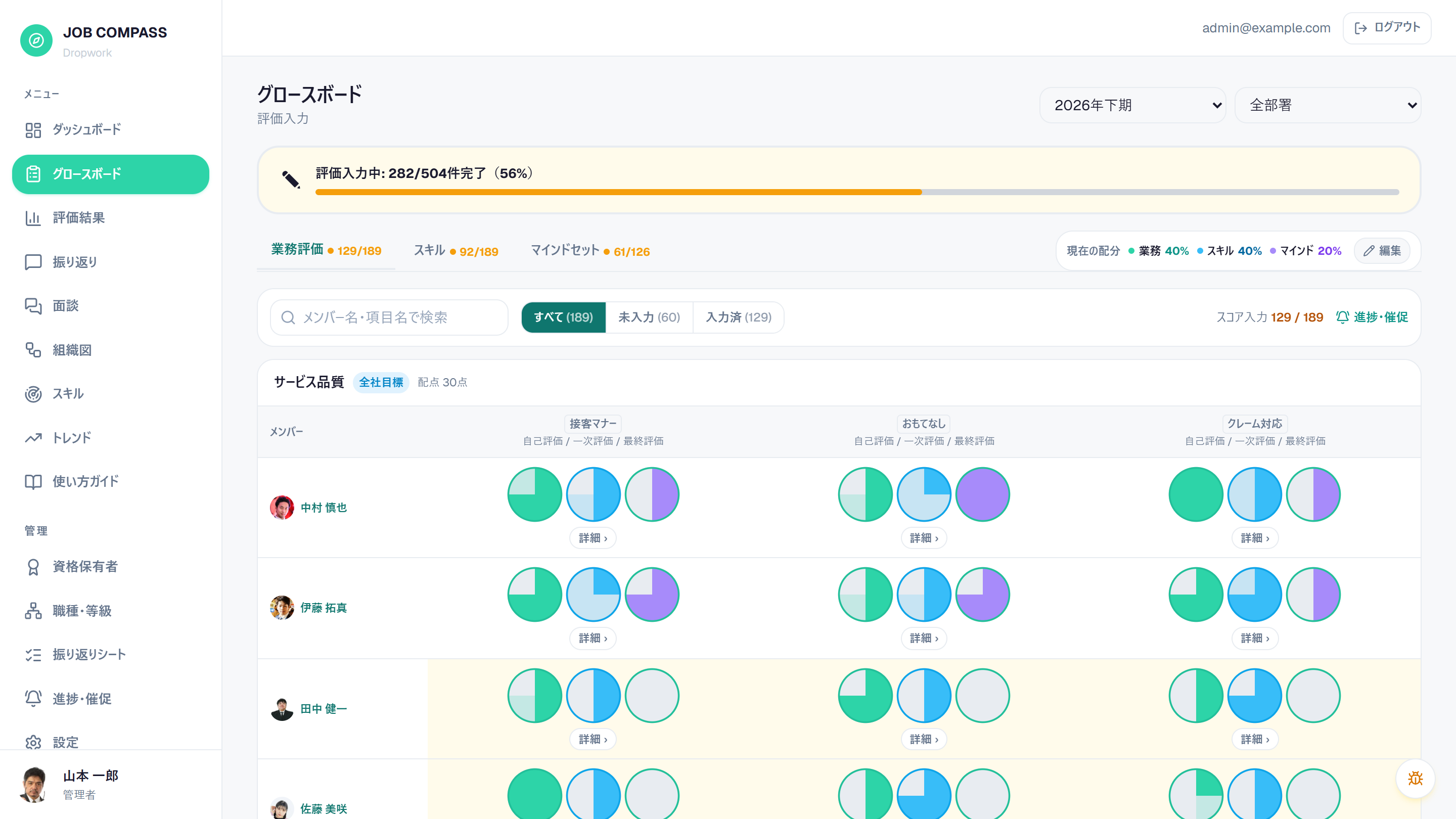The width and height of the screenshot is (1456, 819).
Task: Open 面談 in the sidebar menu
Action: (111, 306)
